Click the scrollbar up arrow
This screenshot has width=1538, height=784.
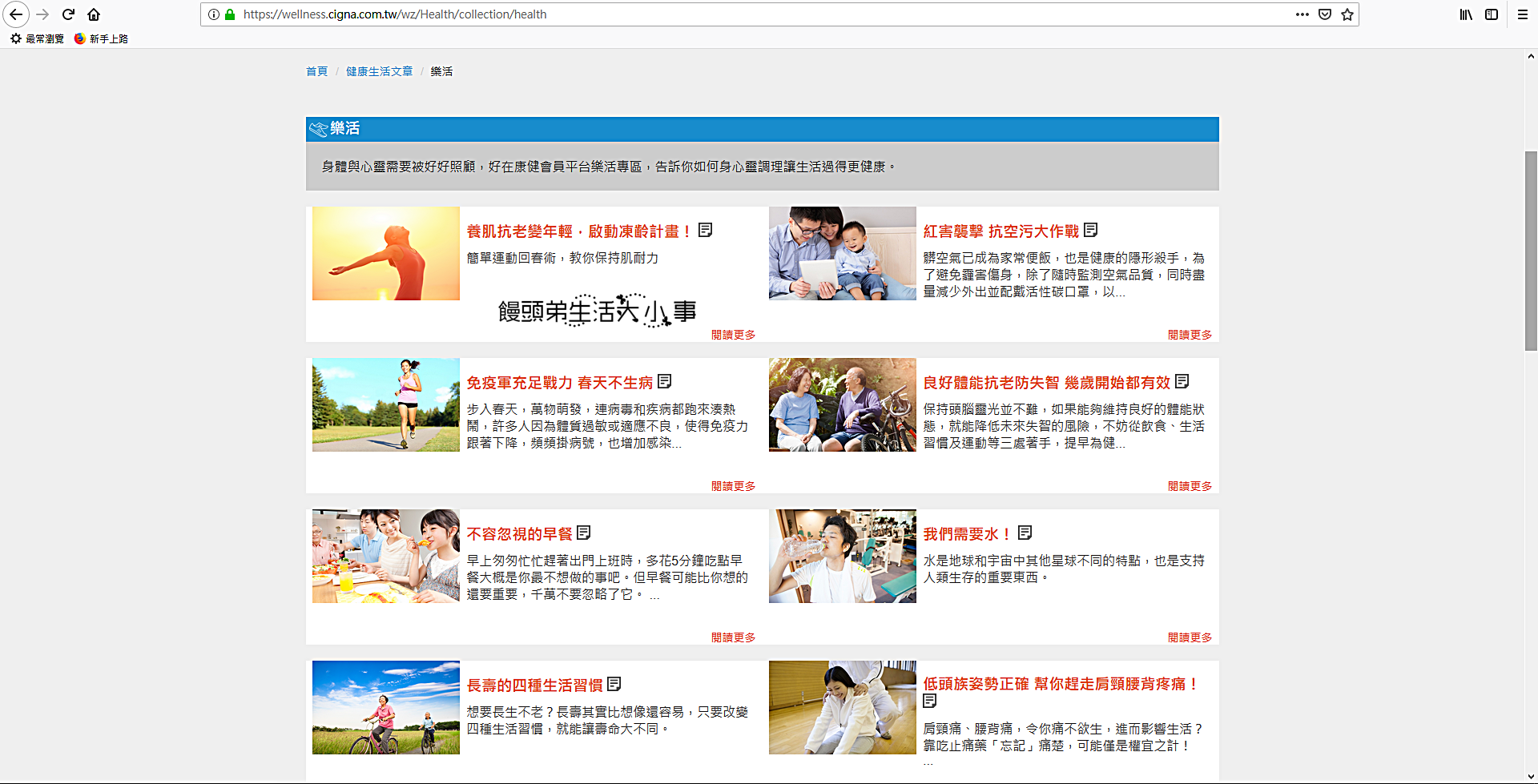(x=1531, y=56)
